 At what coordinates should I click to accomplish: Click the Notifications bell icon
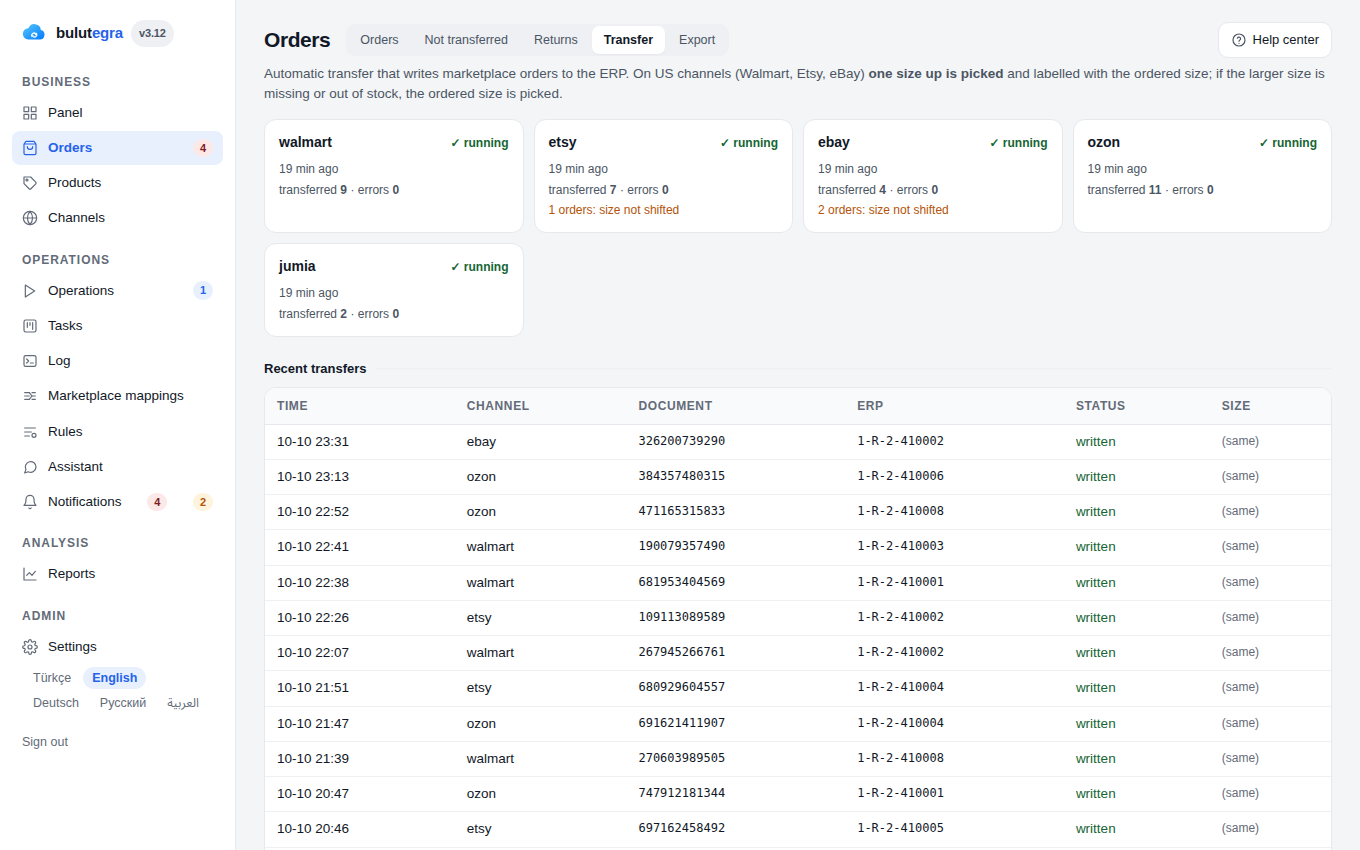[x=30, y=502]
